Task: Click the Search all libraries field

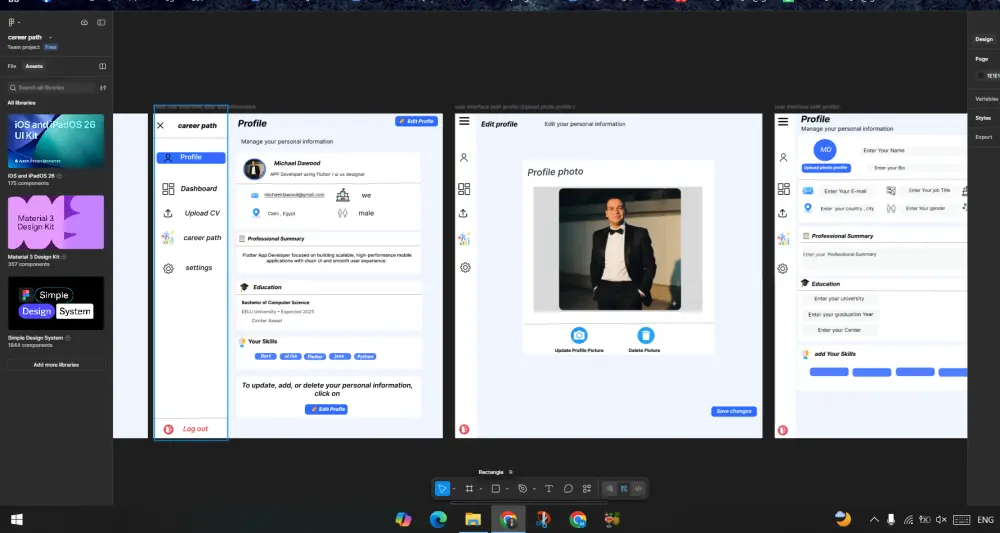Action: (50, 87)
